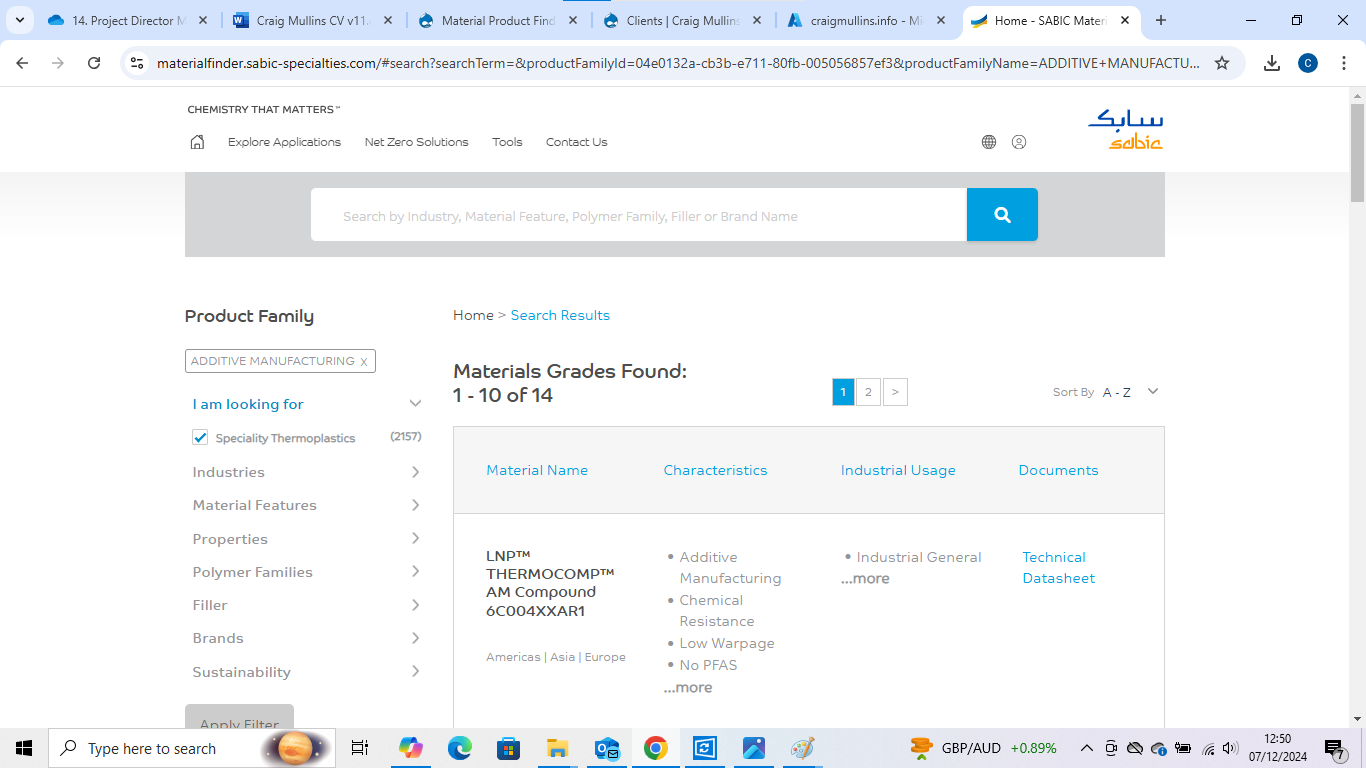1366x768 pixels.
Task: Go to results page 2
Action: (x=868, y=392)
